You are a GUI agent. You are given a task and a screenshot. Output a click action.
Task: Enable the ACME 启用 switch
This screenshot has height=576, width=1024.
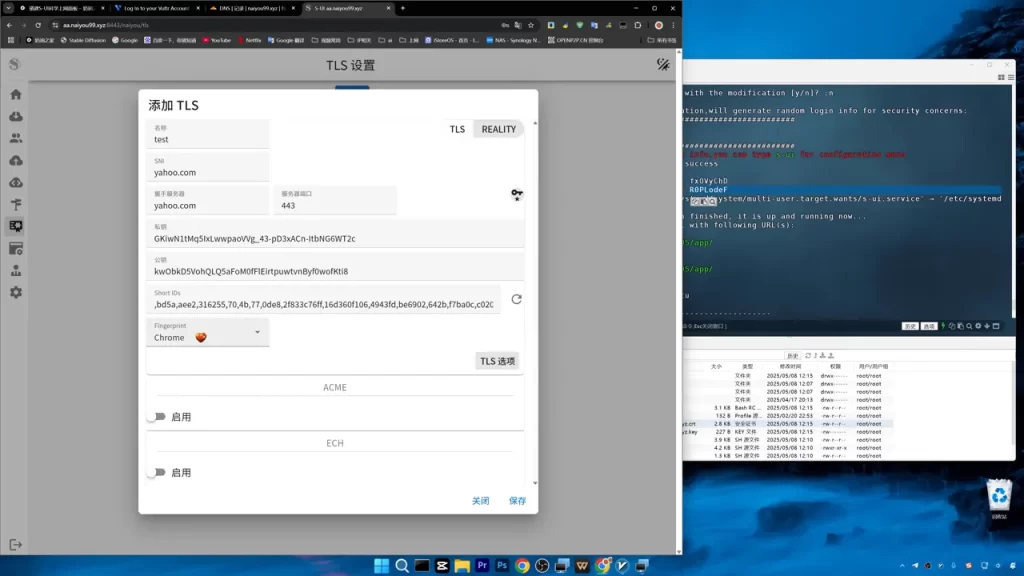point(157,417)
